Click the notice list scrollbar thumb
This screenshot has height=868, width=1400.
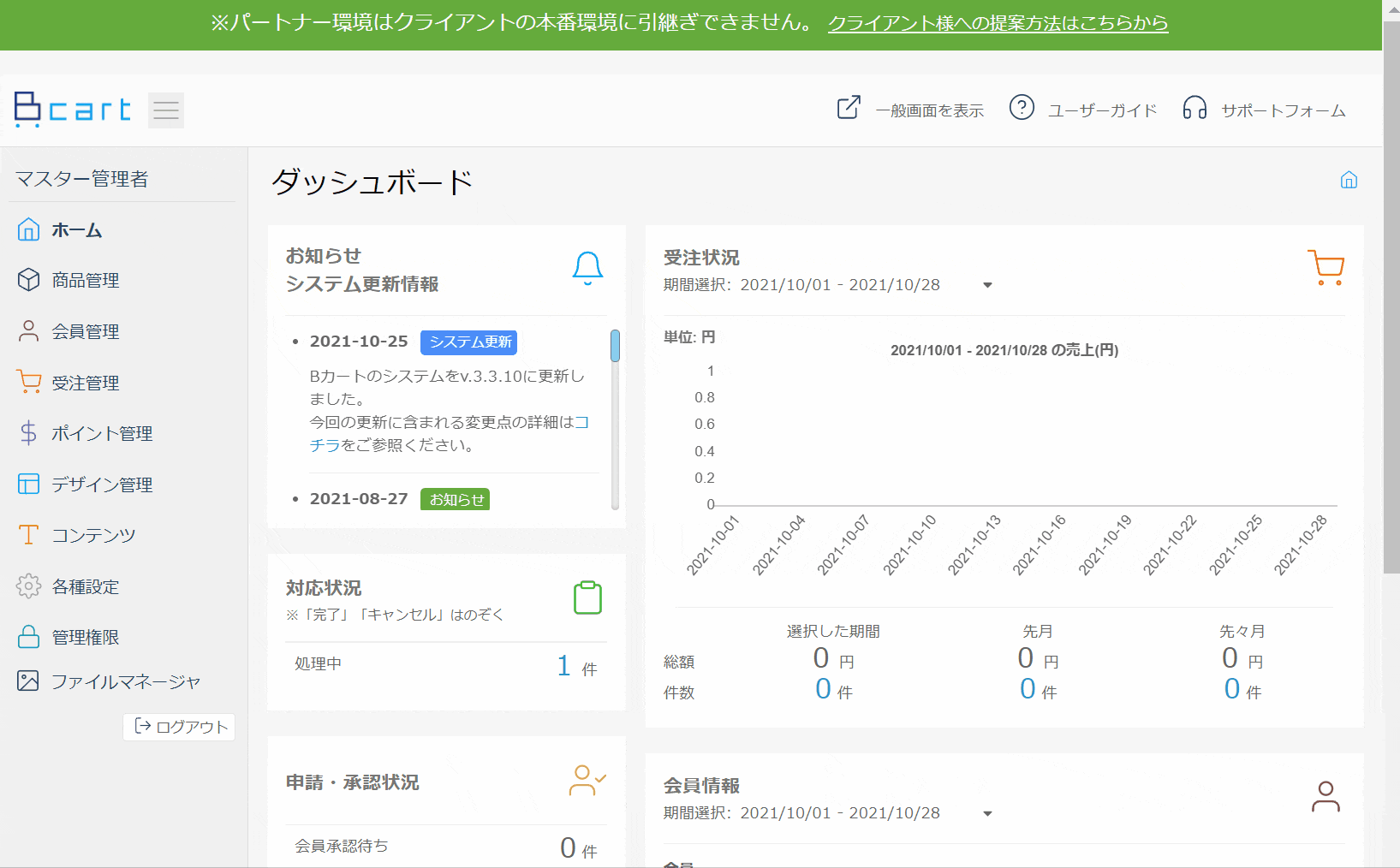tap(615, 346)
